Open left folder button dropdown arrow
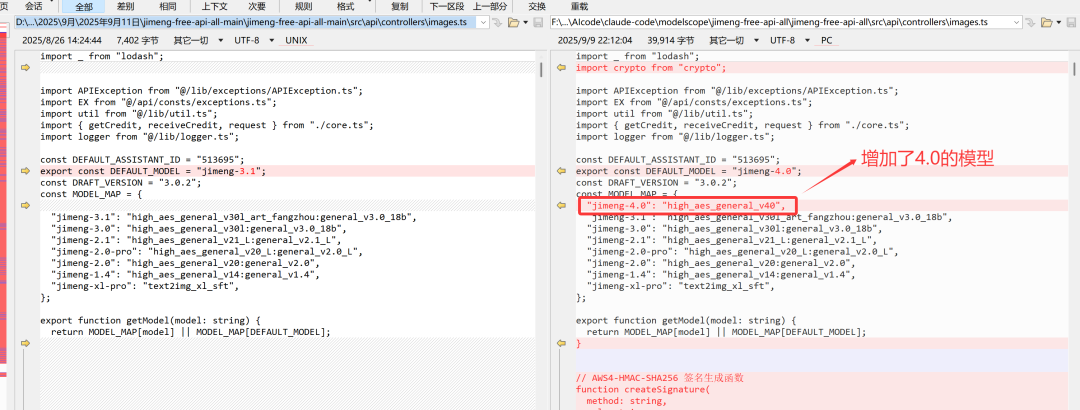The width and height of the screenshot is (1080, 410). (524, 22)
